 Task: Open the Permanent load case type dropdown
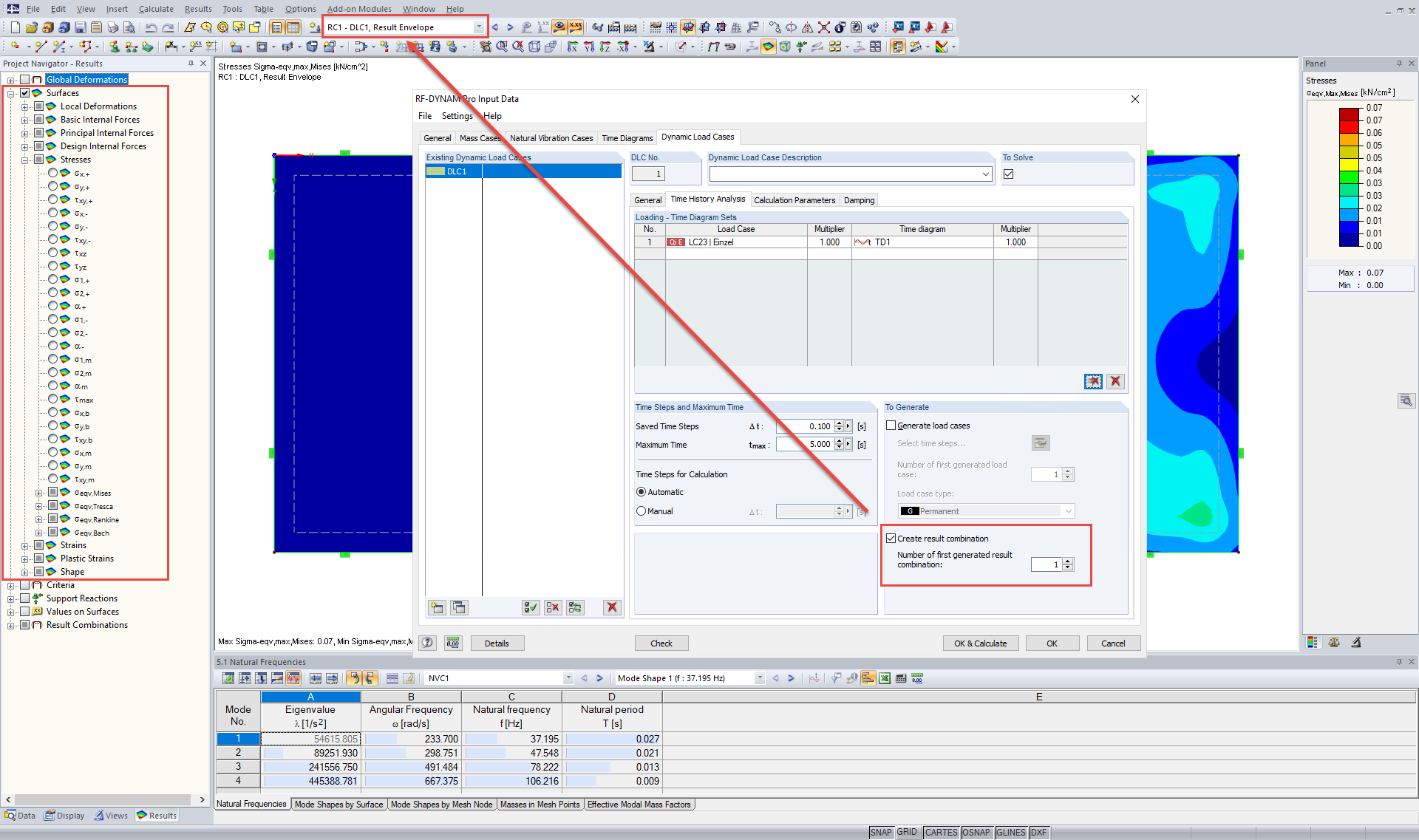1068,511
